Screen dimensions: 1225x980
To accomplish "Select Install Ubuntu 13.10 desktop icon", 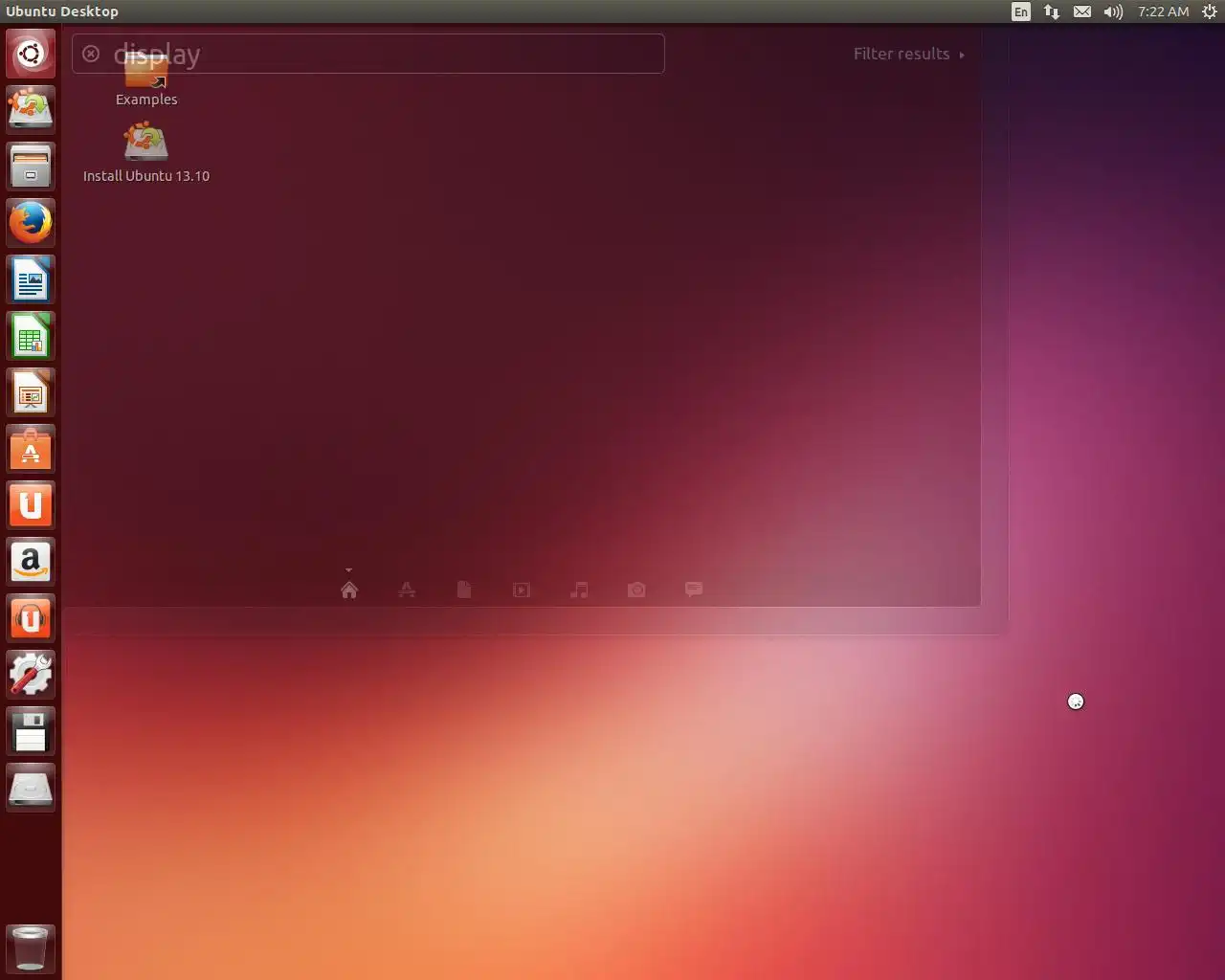I will click(x=146, y=153).
